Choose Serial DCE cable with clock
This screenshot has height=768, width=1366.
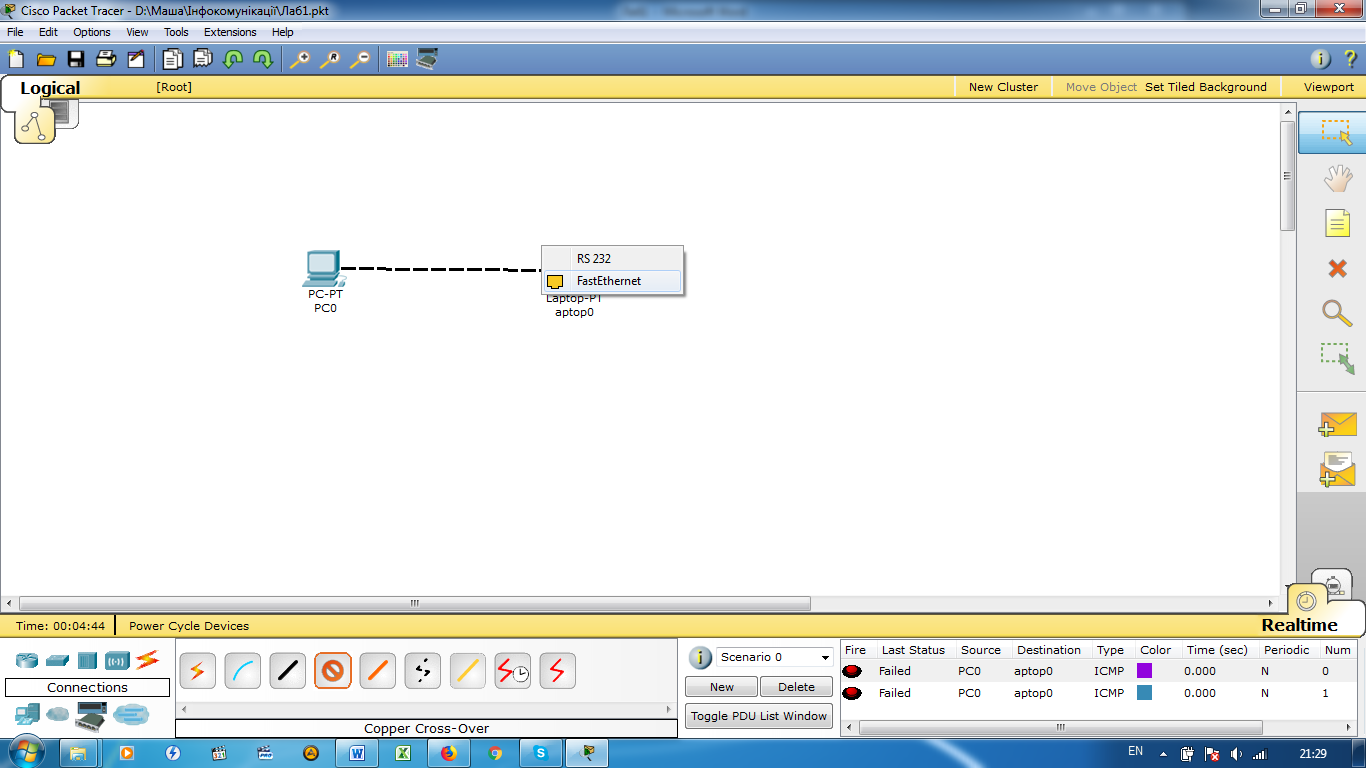[513, 671]
